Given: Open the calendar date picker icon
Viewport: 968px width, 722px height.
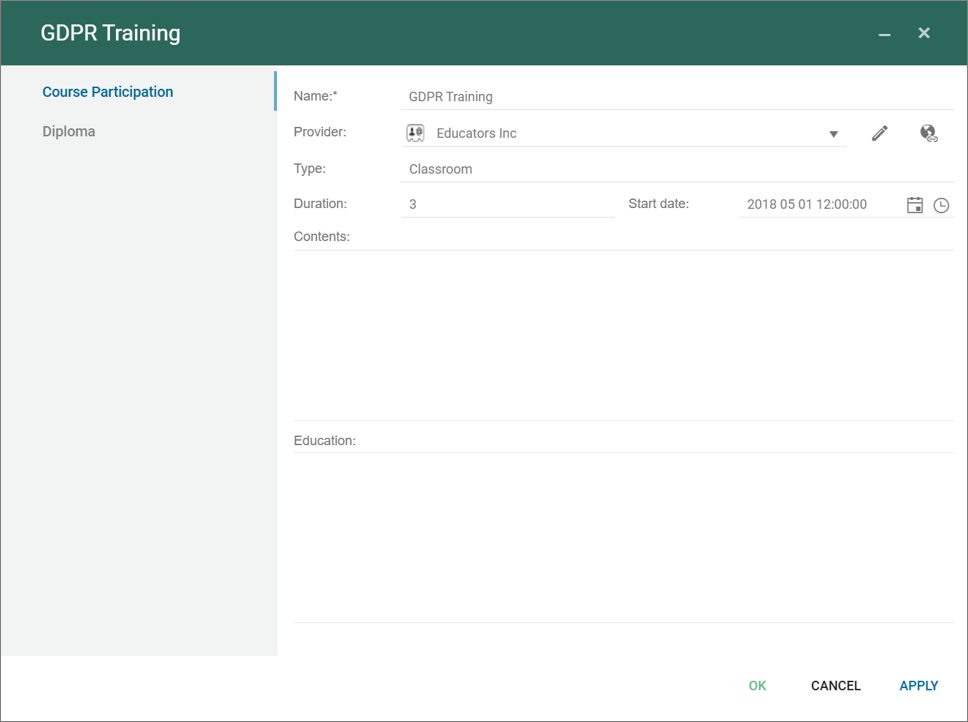Looking at the screenshot, I should click(914, 205).
